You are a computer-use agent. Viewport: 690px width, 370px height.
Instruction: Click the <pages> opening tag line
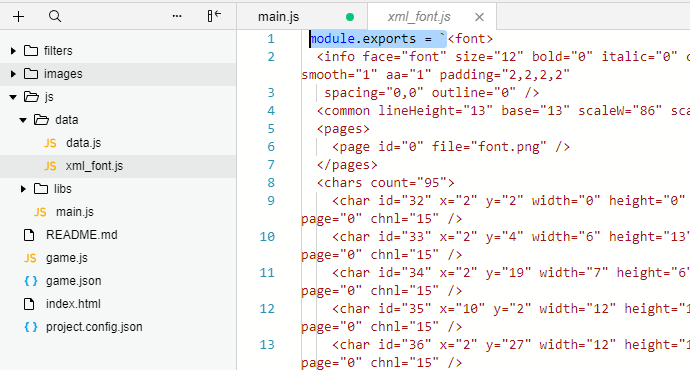(343, 129)
